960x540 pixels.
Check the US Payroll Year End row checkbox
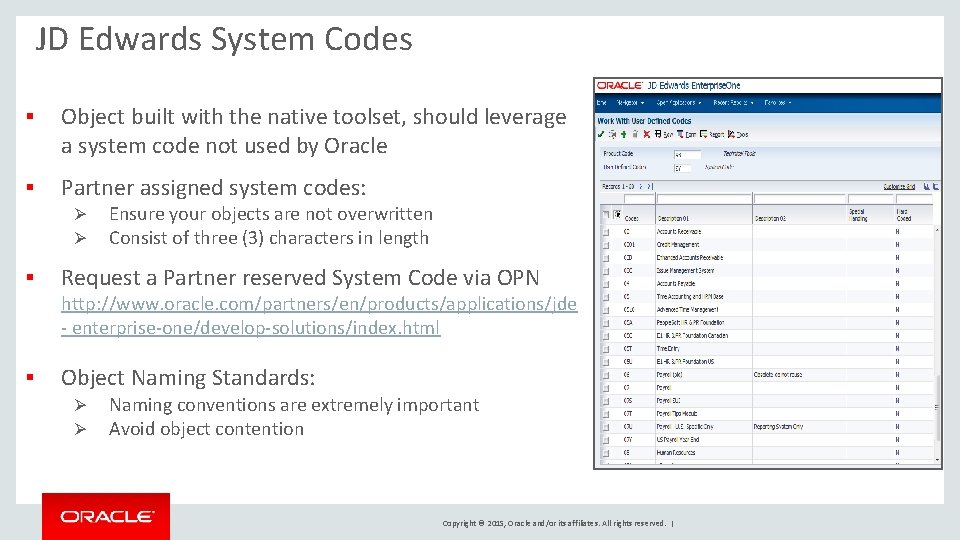point(606,440)
